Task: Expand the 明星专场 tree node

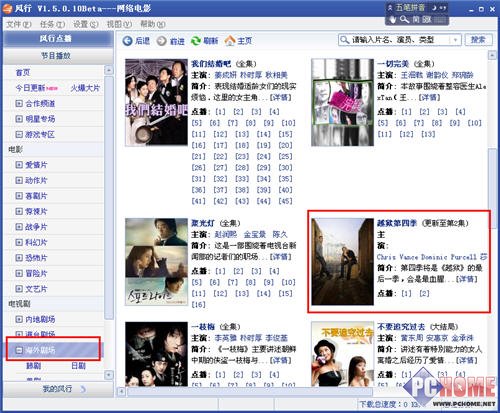Action: [x=19, y=119]
